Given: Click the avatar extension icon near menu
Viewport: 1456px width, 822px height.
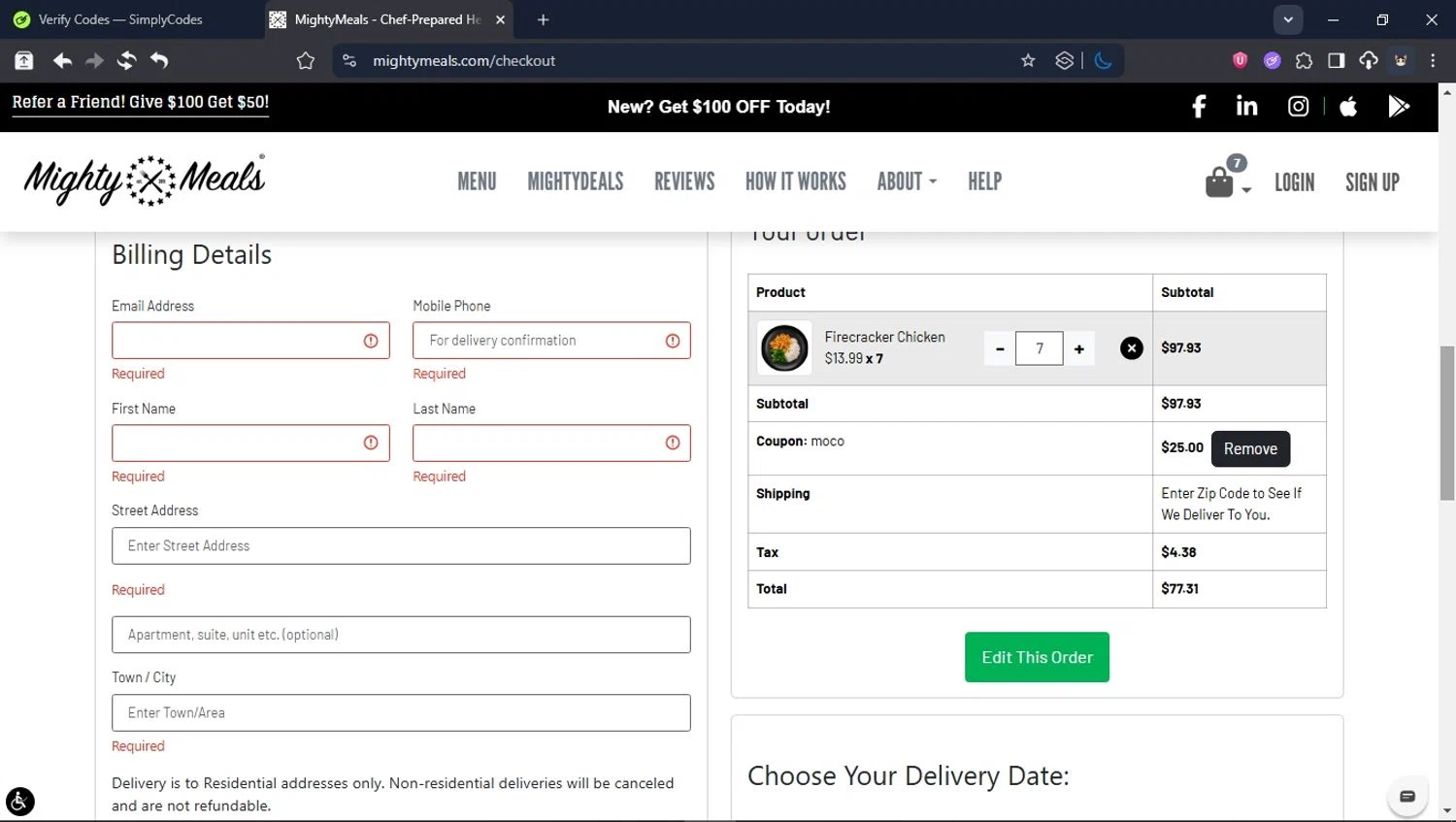Looking at the screenshot, I should pyautogui.click(x=1401, y=60).
